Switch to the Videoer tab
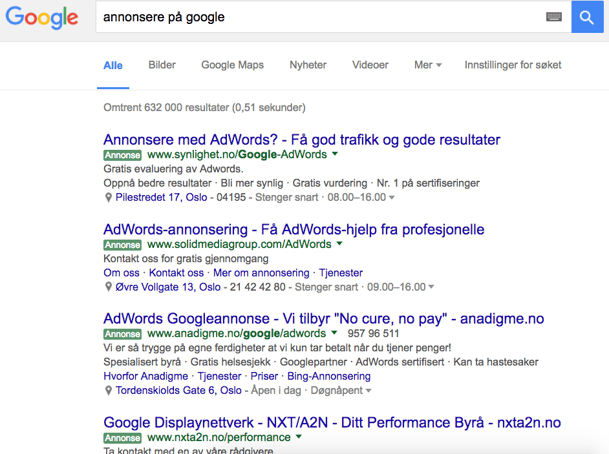Viewport: 609px width, 454px height. (x=370, y=65)
